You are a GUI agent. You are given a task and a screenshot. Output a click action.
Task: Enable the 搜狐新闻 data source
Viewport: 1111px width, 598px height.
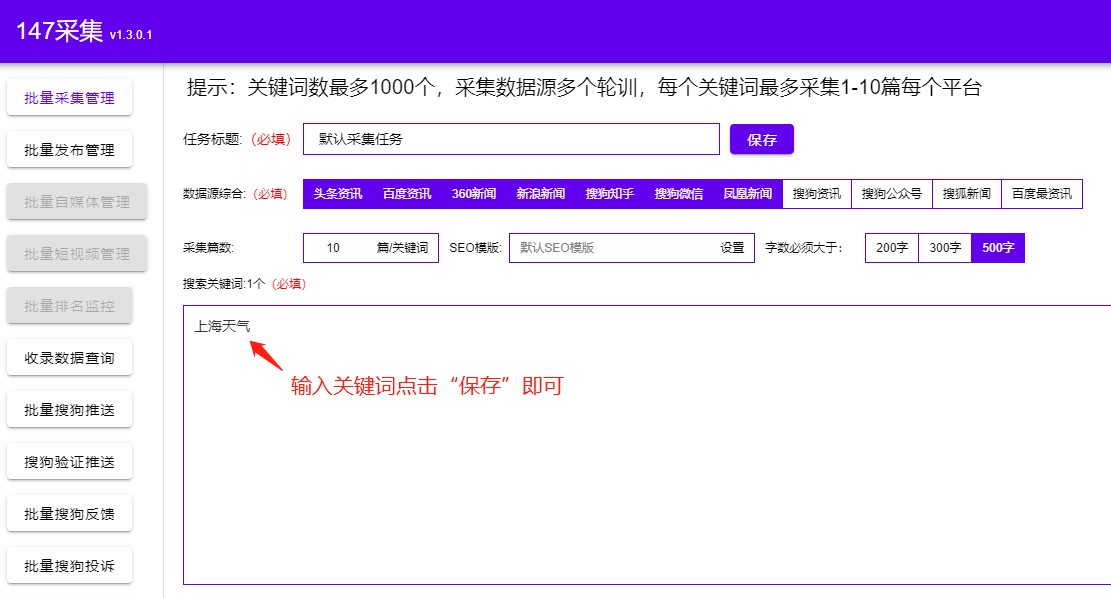tap(967, 193)
